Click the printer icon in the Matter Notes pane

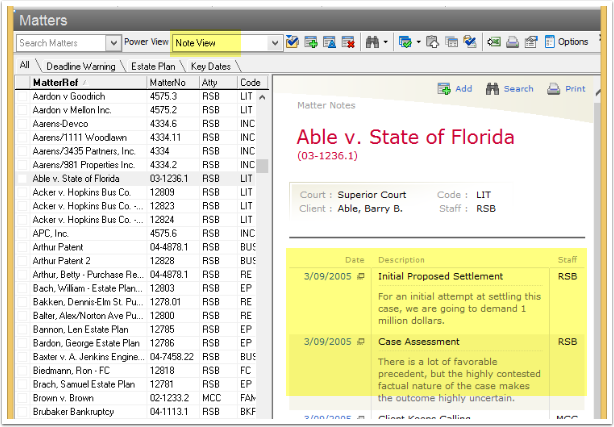point(553,89)
